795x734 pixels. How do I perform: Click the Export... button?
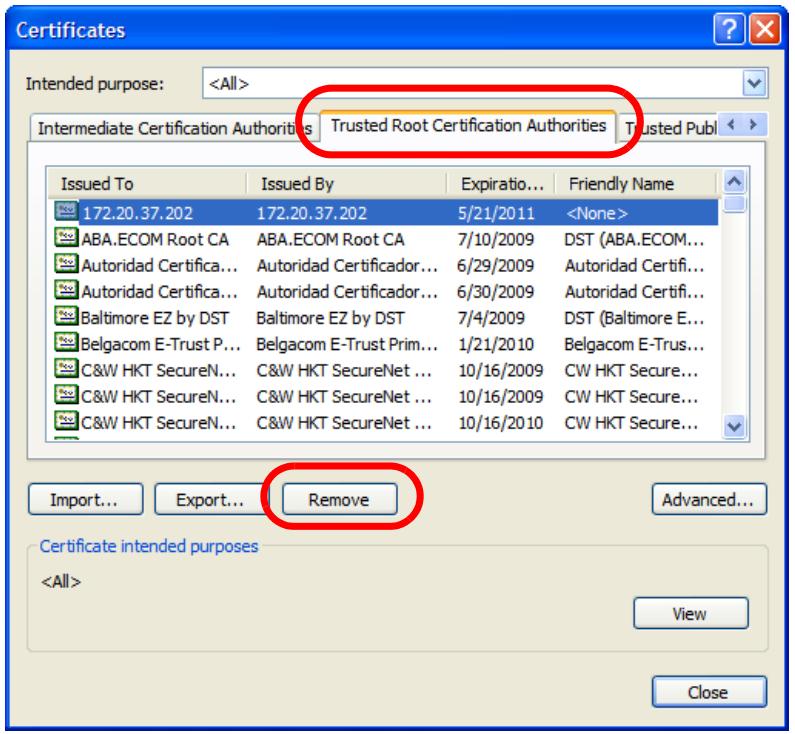[x=210, y=499]
